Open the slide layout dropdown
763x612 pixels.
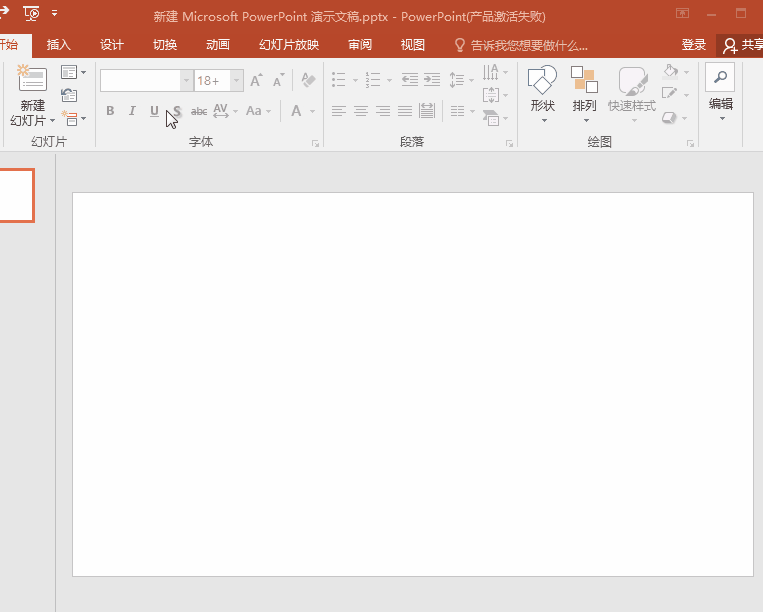(x=73, y=73)
